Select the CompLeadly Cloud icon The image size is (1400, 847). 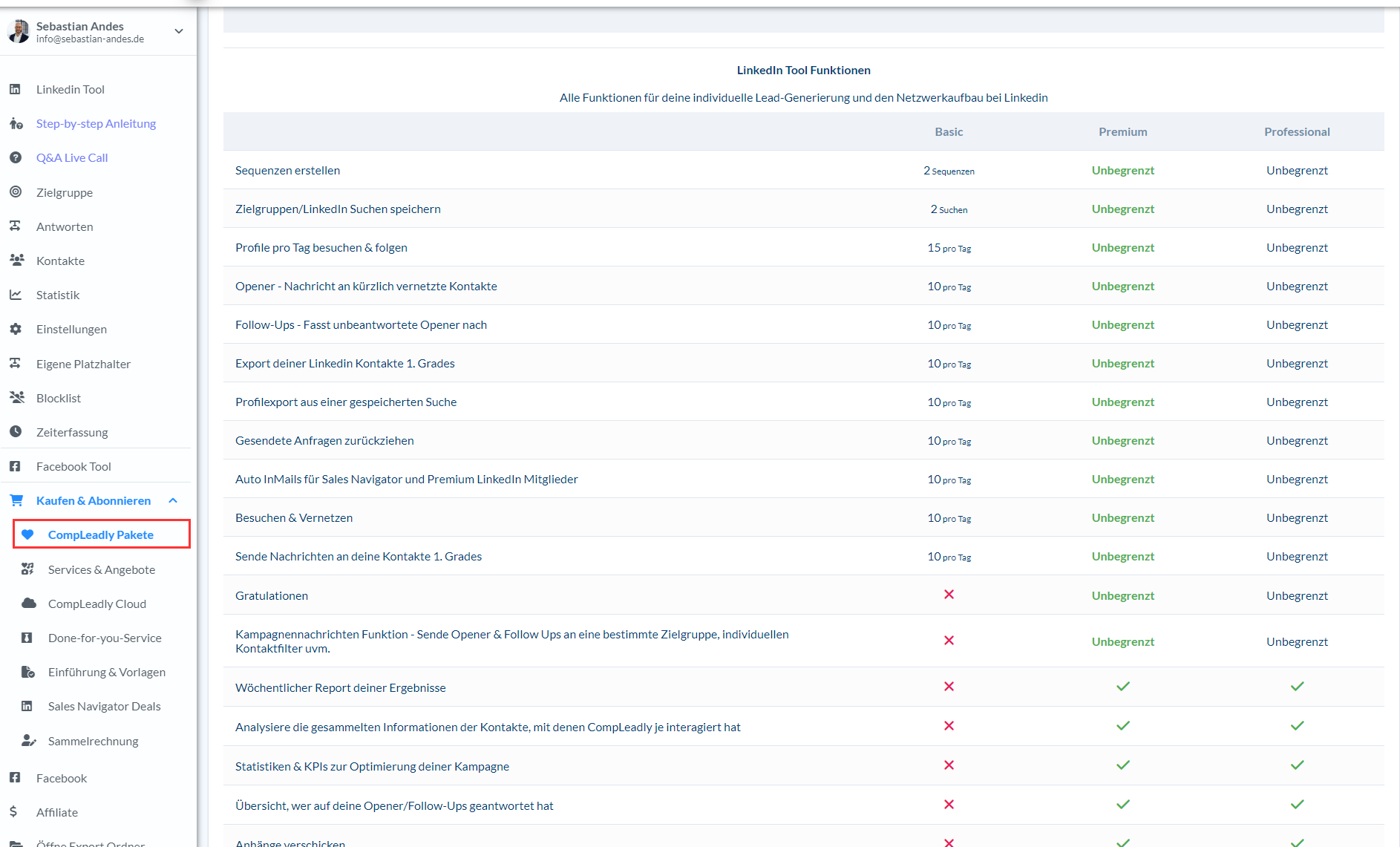(x=28, y=604)
